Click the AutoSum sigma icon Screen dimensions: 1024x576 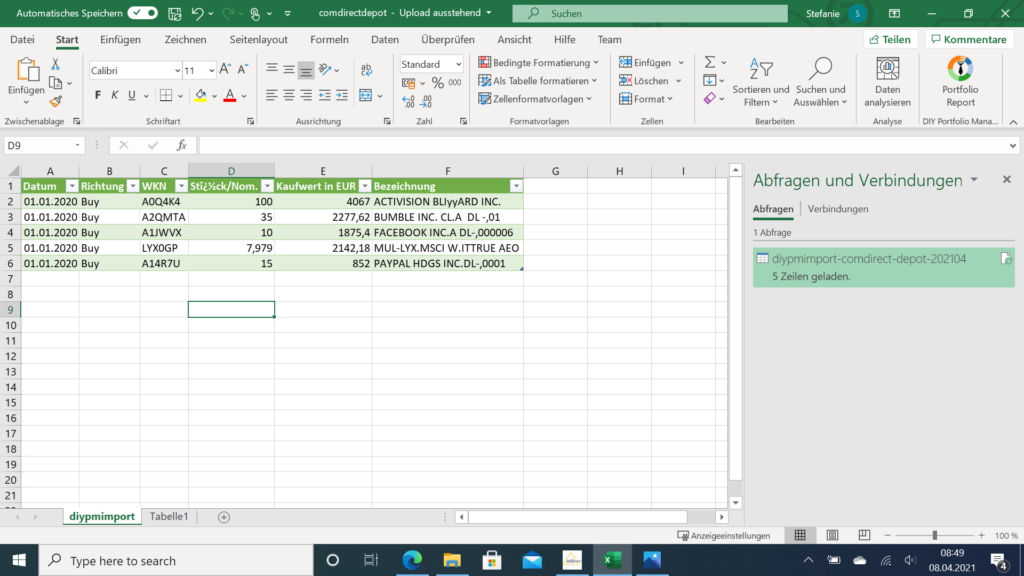(710, 62)
